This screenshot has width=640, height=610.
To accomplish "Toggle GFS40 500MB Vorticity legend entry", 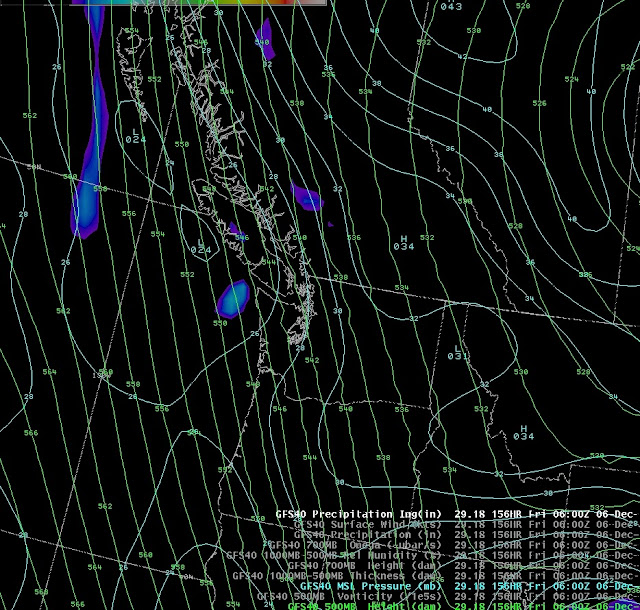I will tap(448, 596).
